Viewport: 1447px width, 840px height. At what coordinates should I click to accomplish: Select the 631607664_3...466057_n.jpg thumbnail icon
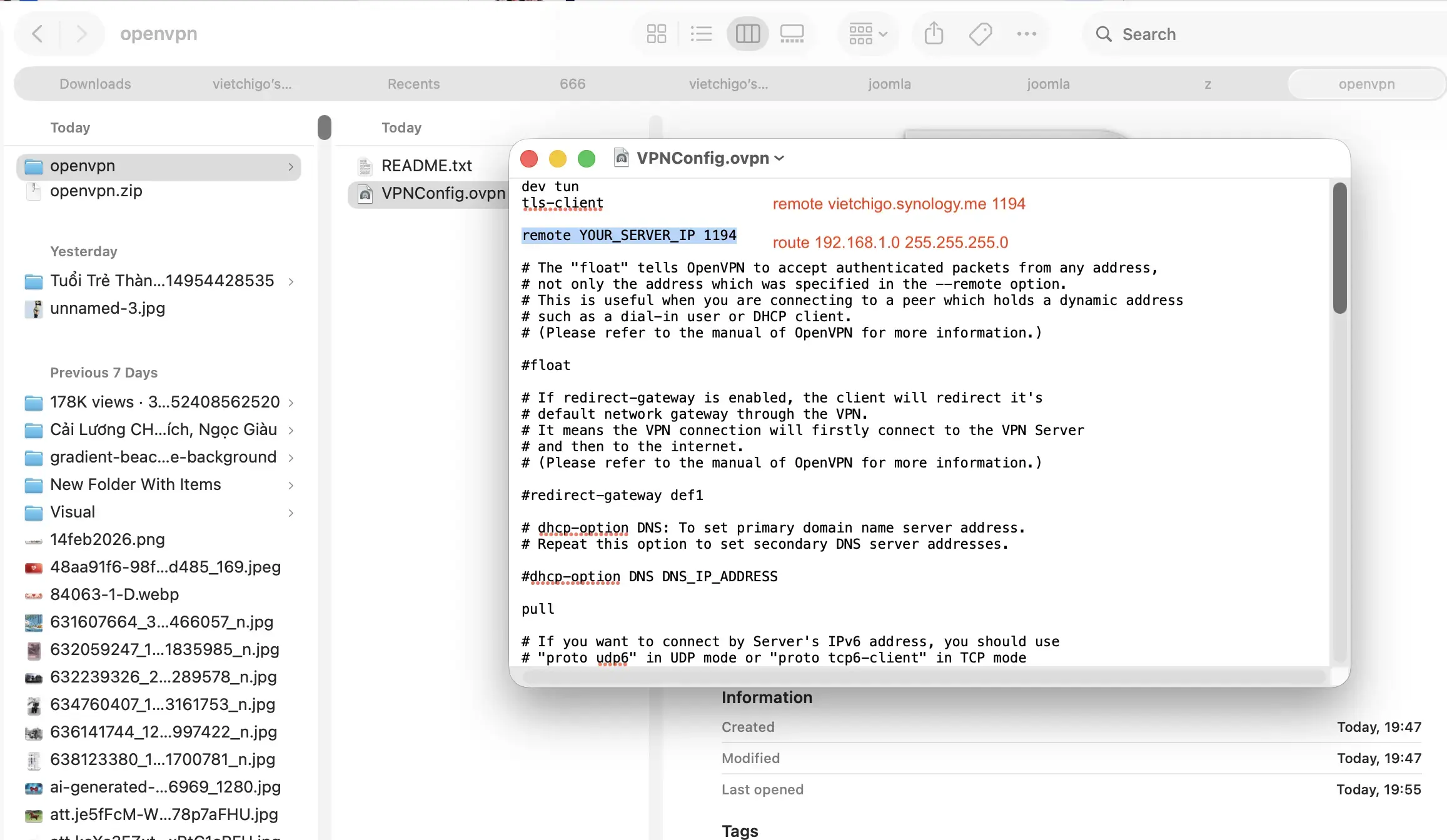pyautogui.click(x=34, y=622)
